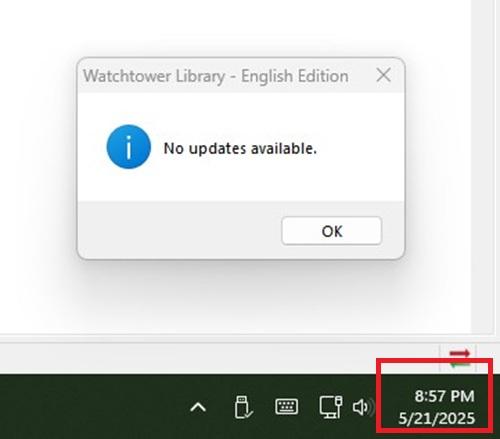
Task: Show hidden tray icons via chevron
Action: tap(198, 407)
